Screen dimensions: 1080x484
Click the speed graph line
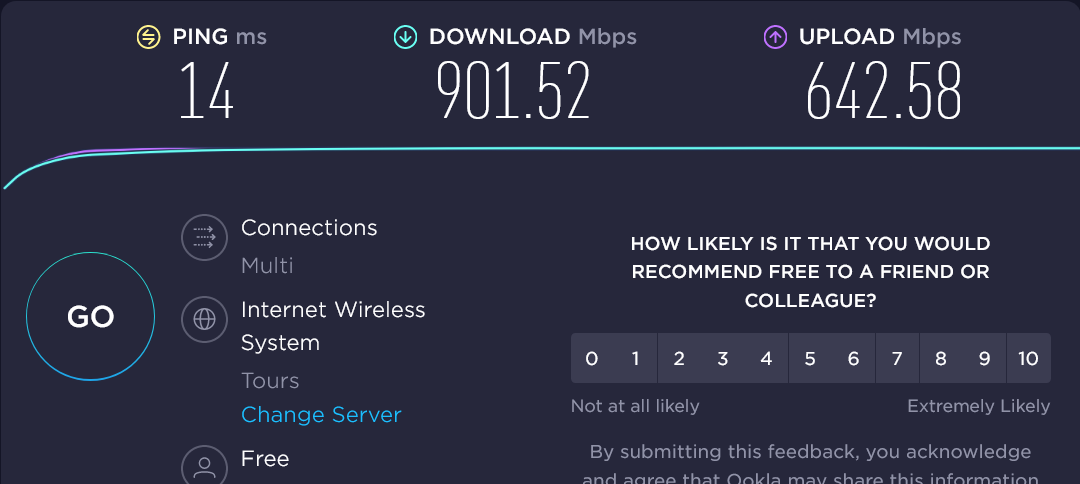pos(540,149)
